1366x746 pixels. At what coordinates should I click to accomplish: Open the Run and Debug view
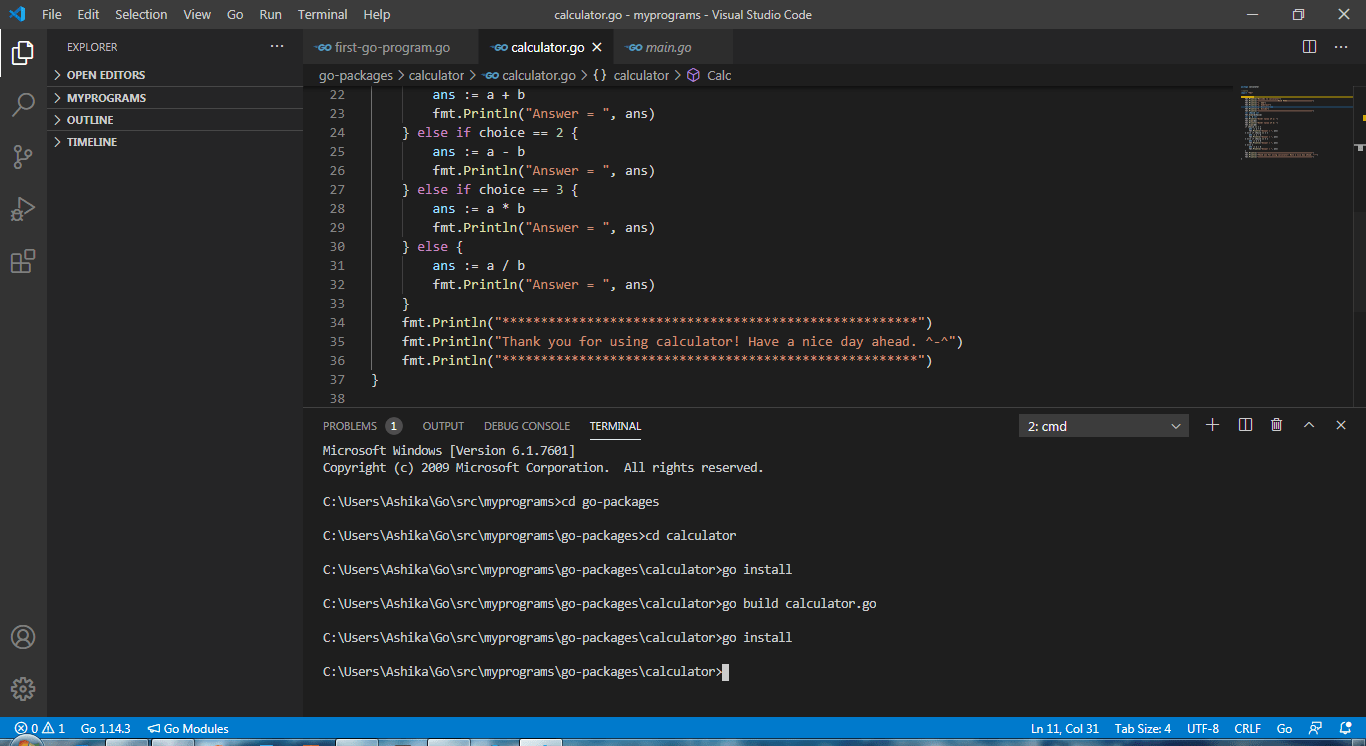pyautogui.click(x=23, y=209)
